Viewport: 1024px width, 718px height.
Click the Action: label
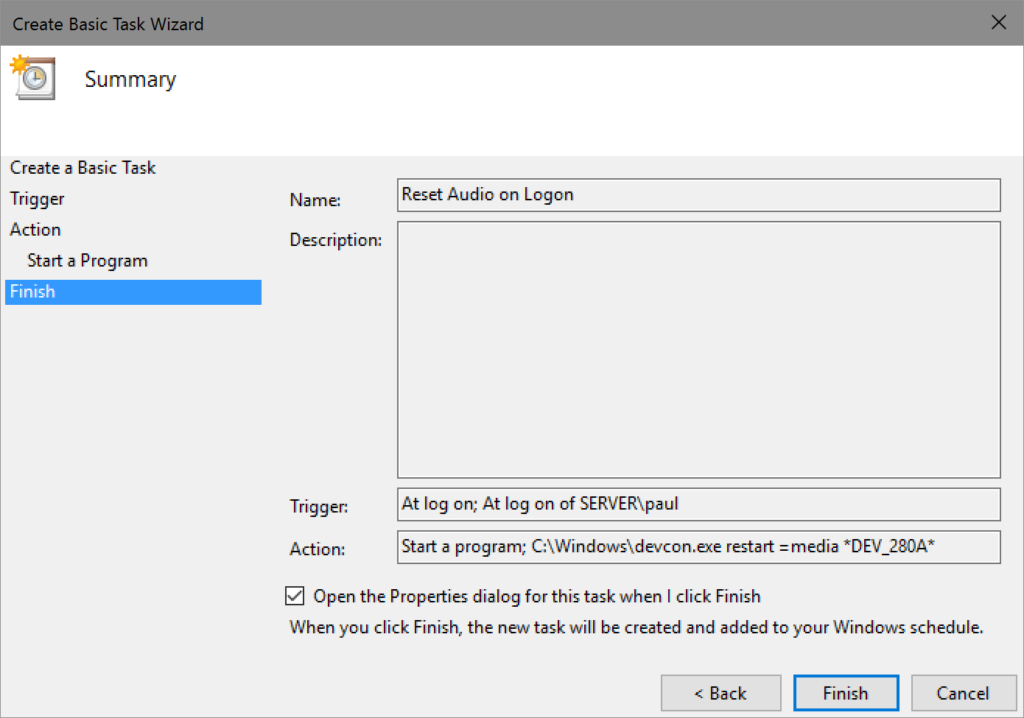[x=317, y=549]
